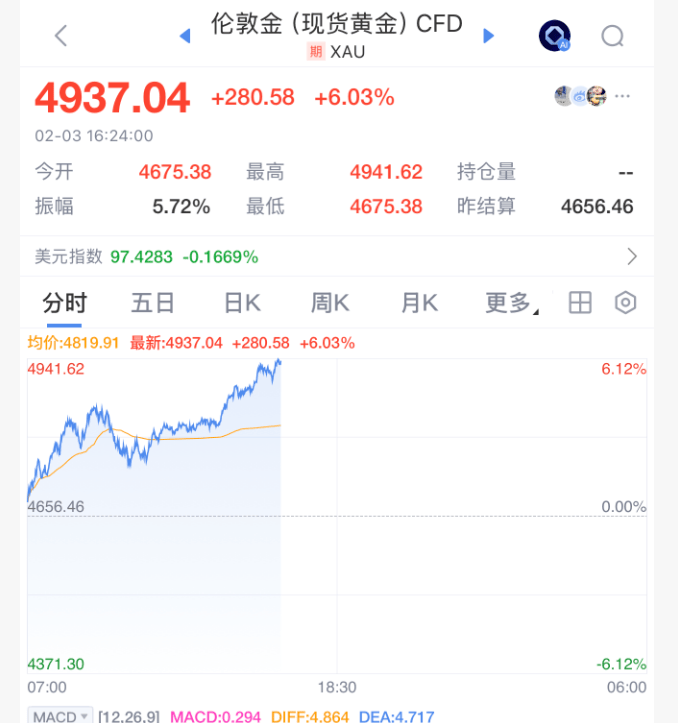
Task: Switch to the 五日 tab
Action: pos(153,303)
